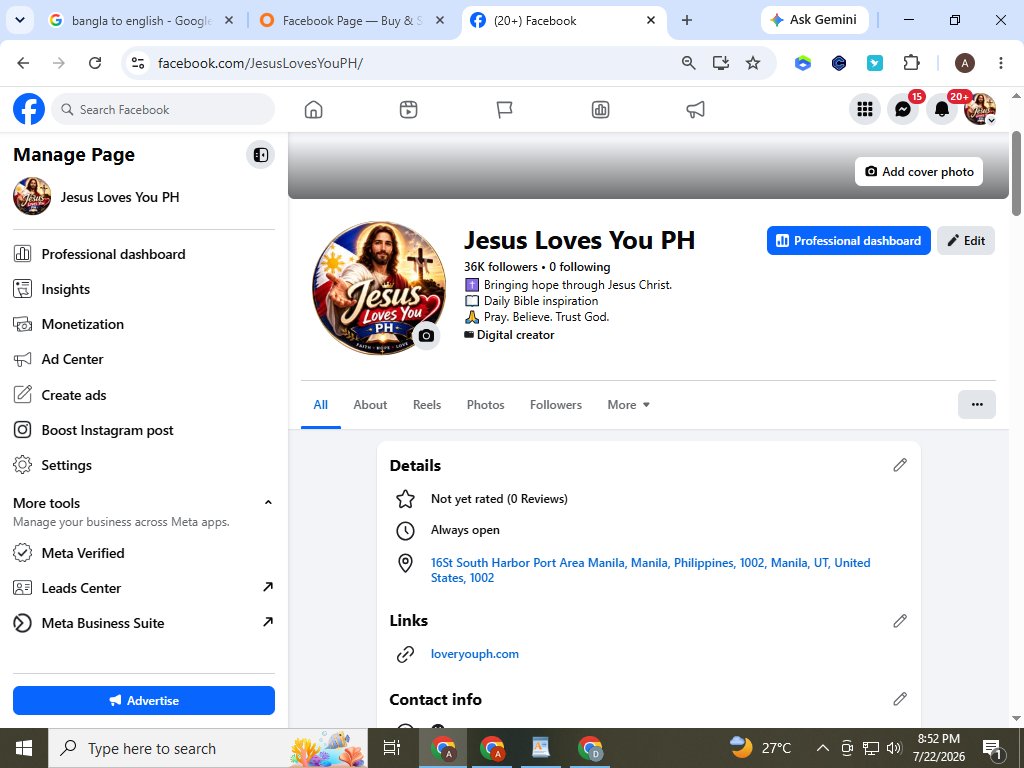
Task: Edit Details section pencil icon
Action: [900, 465]
